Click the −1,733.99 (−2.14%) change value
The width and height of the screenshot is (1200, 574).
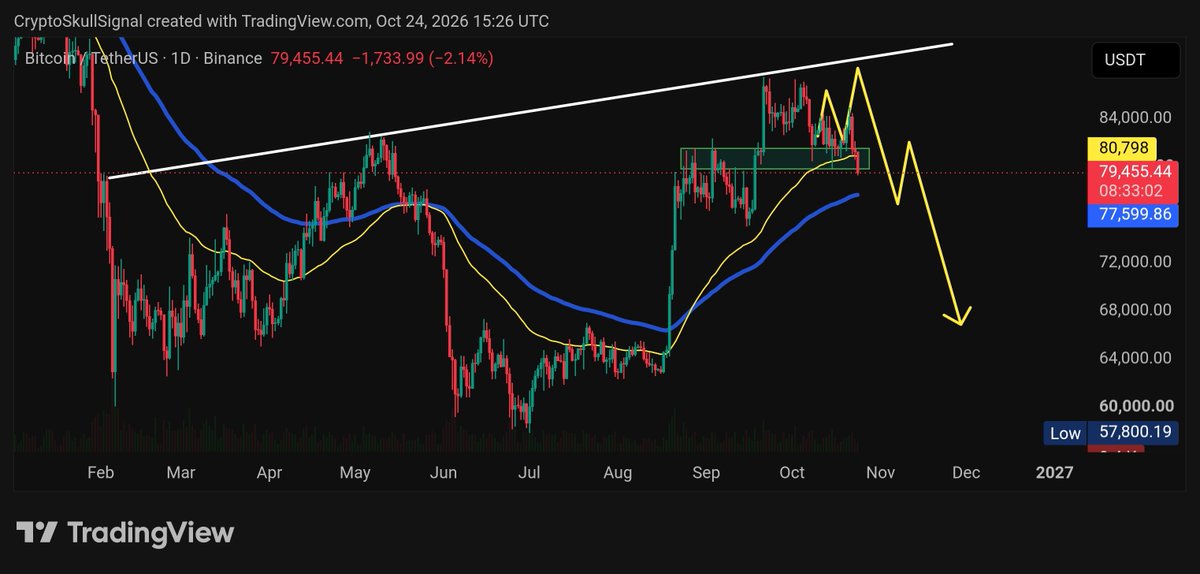coord(423,58)
